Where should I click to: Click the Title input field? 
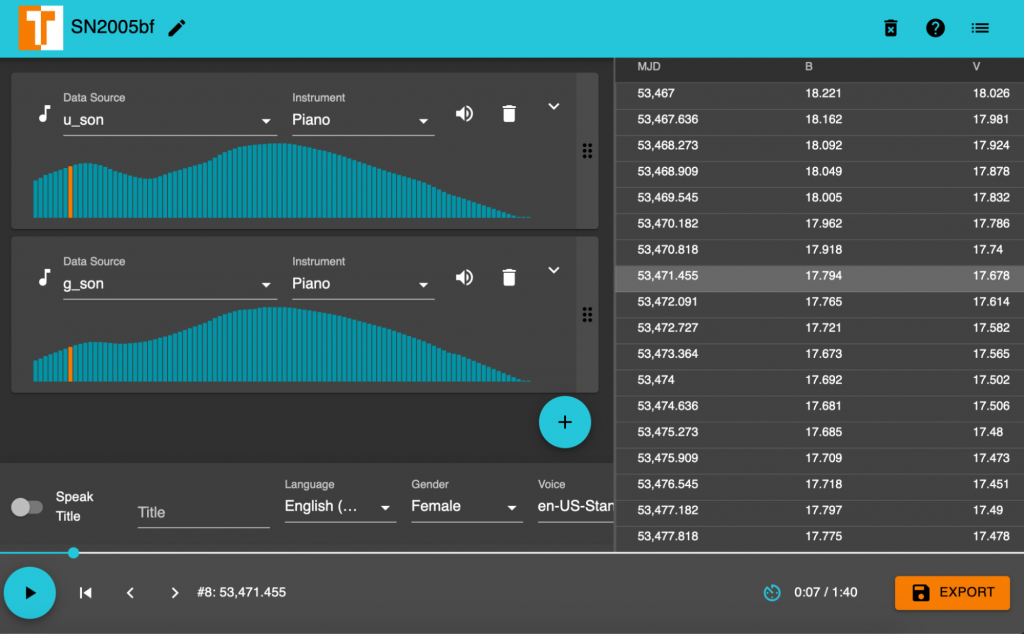(x=204, y=513)
